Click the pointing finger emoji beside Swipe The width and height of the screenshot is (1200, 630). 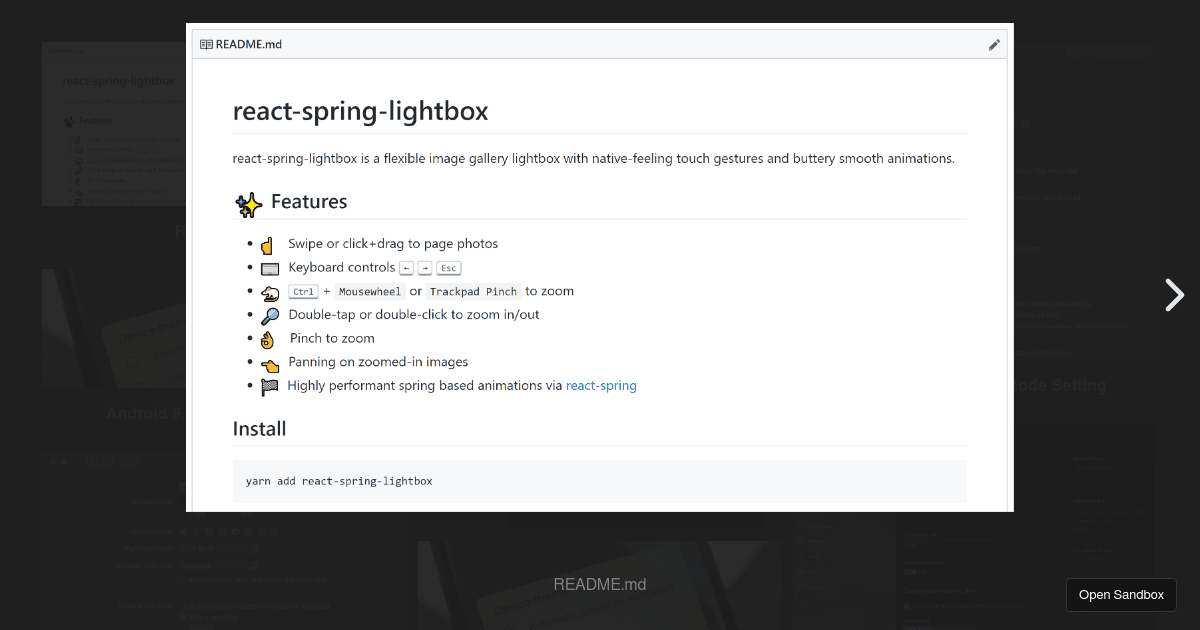(x=267, y=245)
